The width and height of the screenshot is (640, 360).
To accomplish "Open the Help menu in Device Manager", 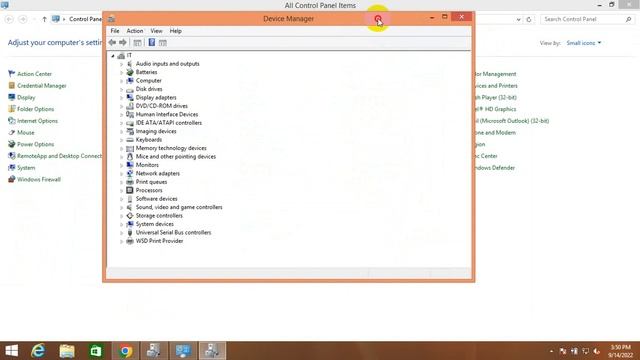I will (176, 31).
